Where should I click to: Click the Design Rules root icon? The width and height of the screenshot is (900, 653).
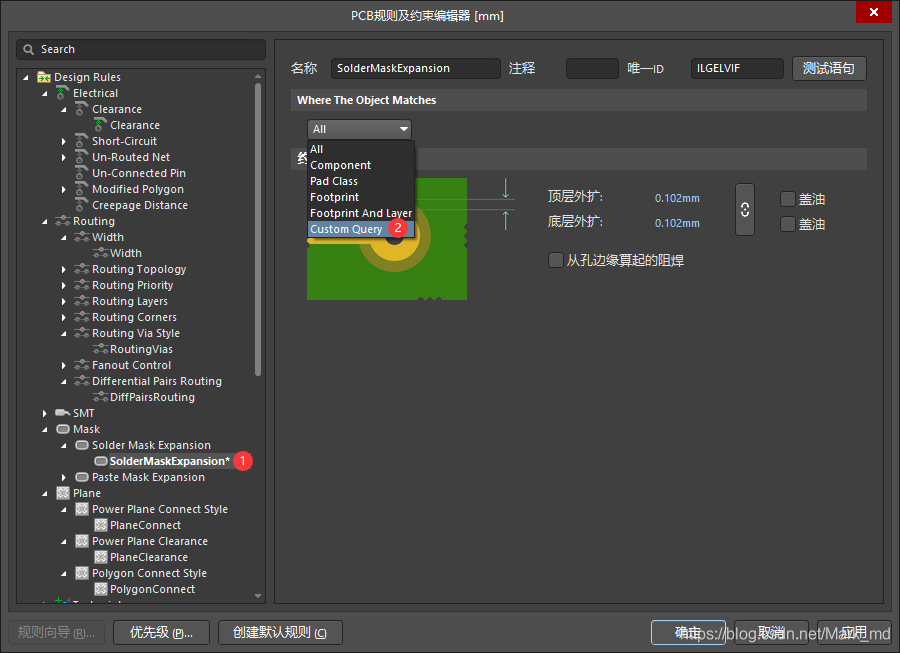click(x=44, y=77)
